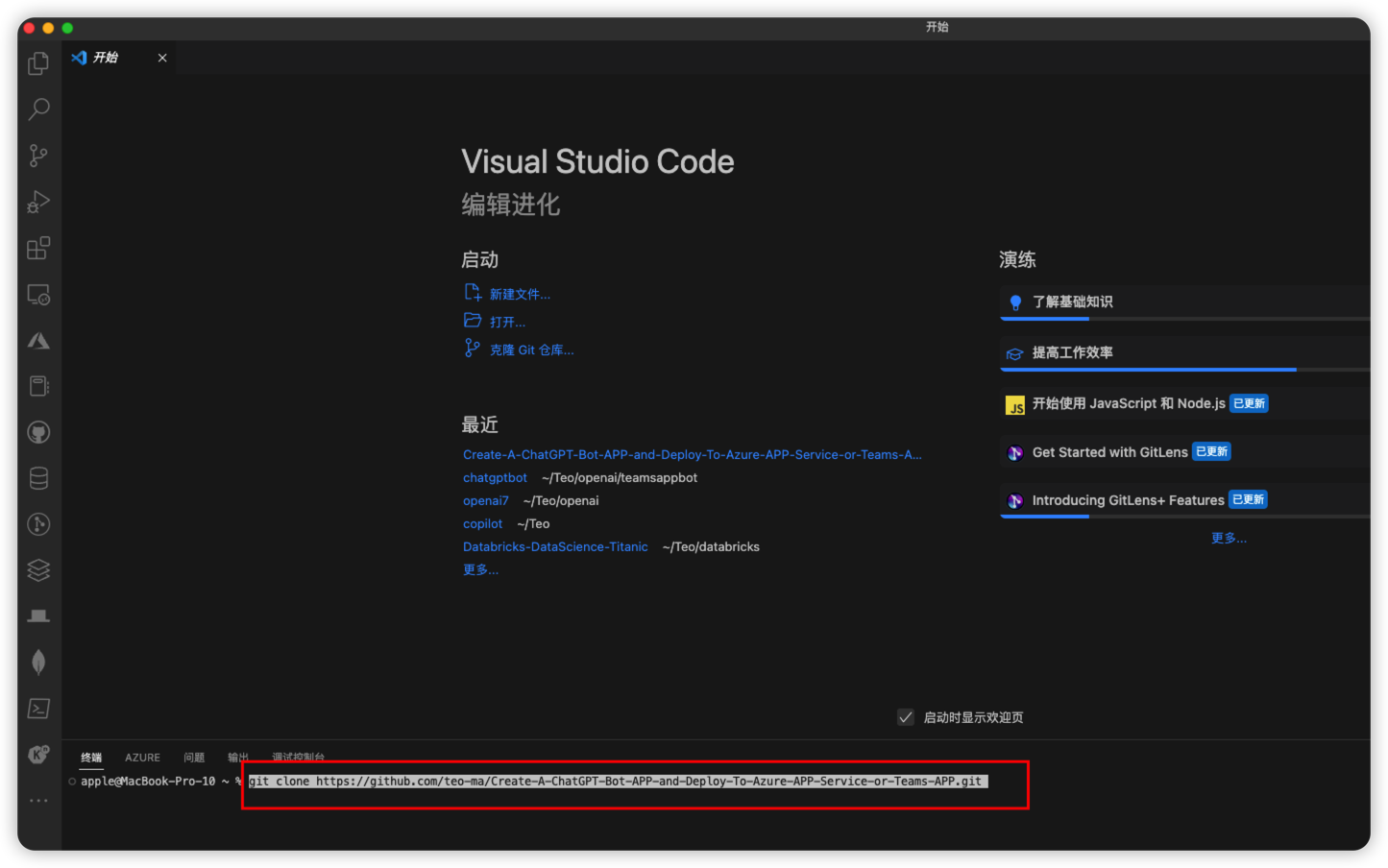The image size is (1388, 868).
Task: Open the Search view in the activity bar
Action: 38,108
